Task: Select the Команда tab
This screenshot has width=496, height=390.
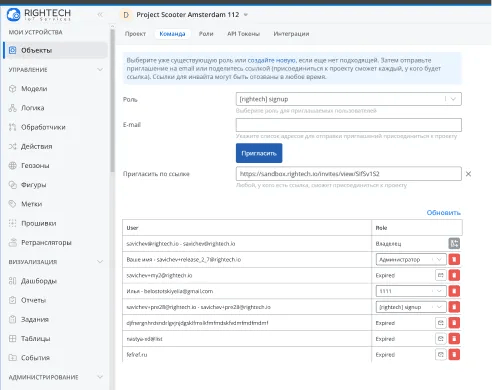Action: coord(172,34)
